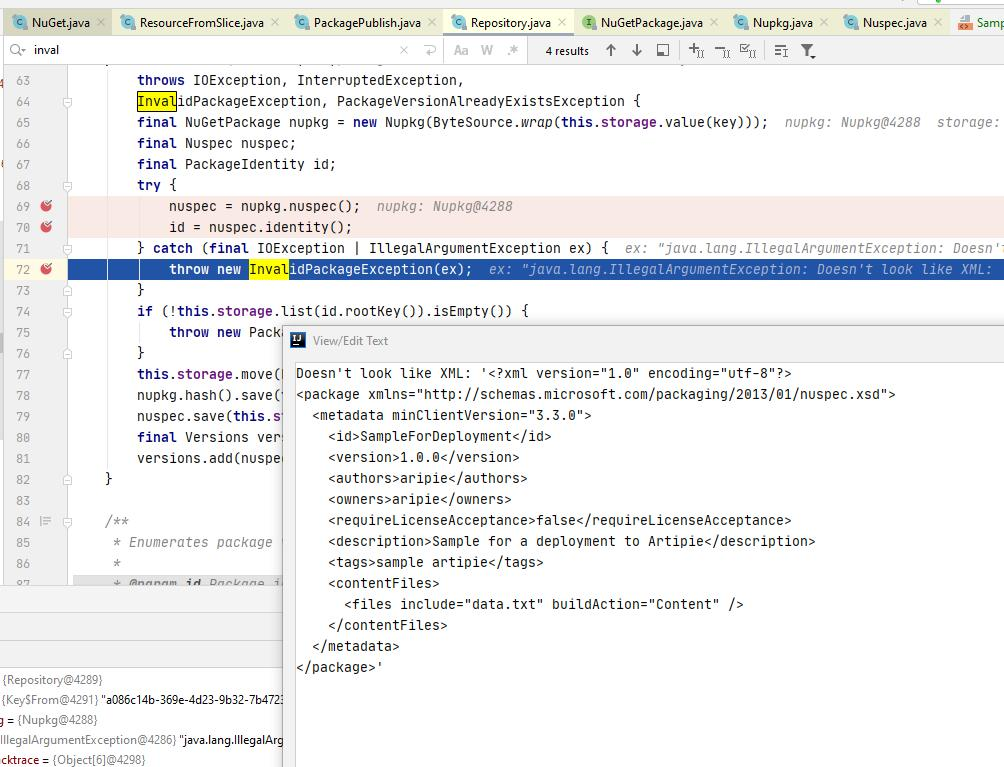Jump to previous occurrence using up arrow icon
This screenshot has width=1004, height=767.
click(611, 48)
